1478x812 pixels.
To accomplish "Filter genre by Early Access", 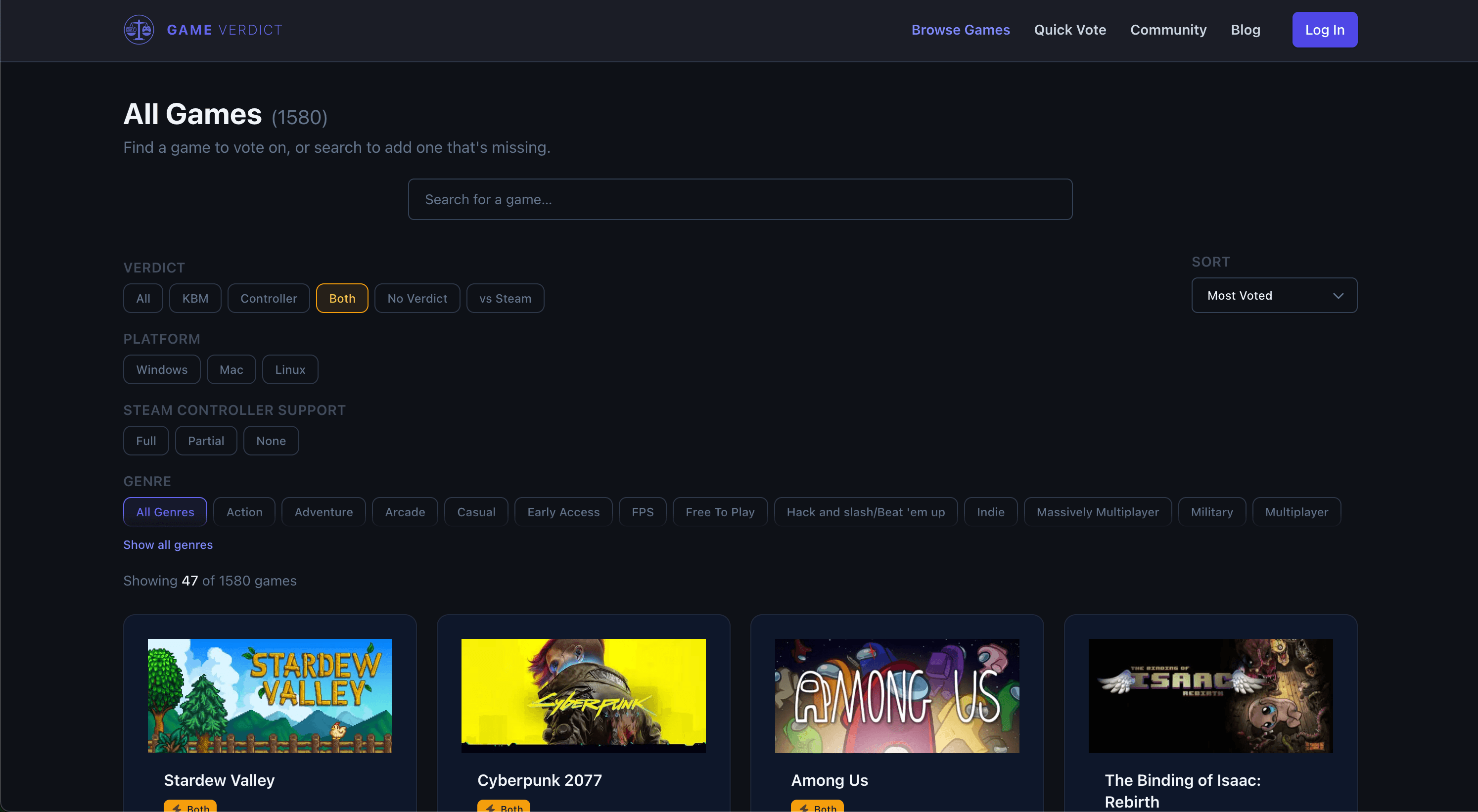I will pyautogui.click(x=563, y=511).
